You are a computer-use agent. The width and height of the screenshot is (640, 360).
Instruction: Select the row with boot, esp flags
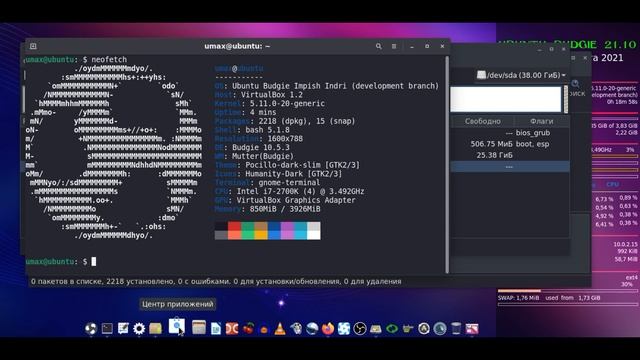pos(510,144)
